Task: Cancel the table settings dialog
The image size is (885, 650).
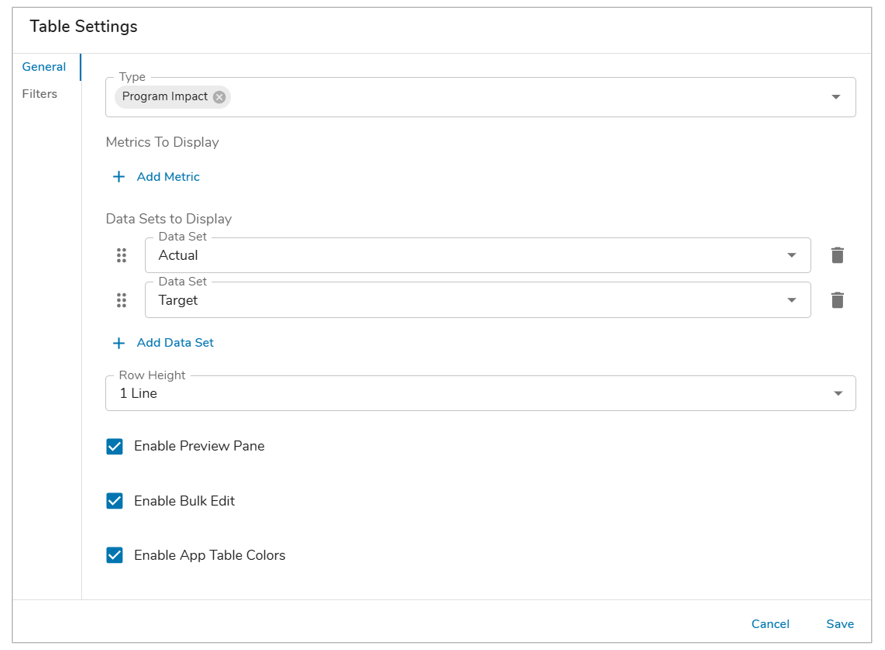Action: (x=770, y=624)
